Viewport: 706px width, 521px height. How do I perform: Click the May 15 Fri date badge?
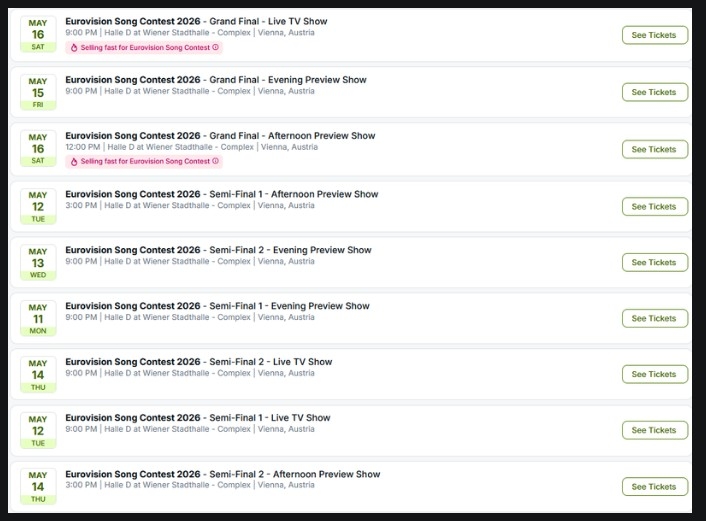(38, 91)
